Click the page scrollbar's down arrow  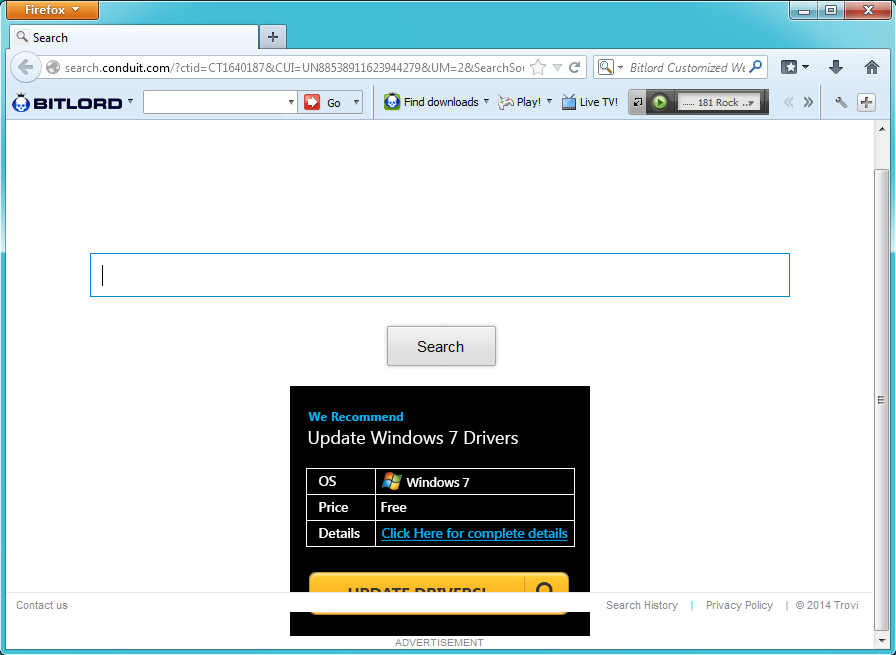[882, 641]
